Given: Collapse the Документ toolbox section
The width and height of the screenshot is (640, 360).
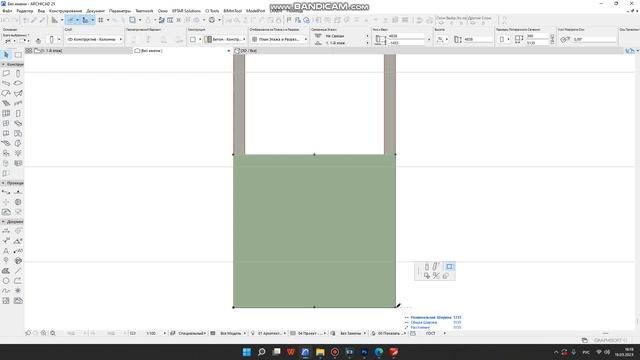Looking at the screenshot, I should (3, 222).
